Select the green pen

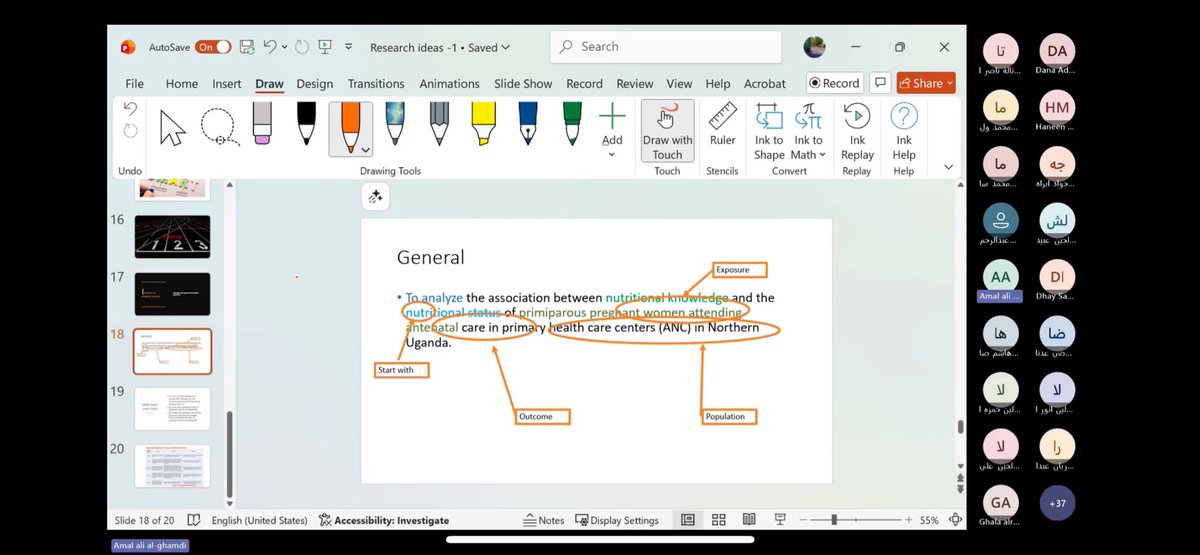tap(571, 123)
